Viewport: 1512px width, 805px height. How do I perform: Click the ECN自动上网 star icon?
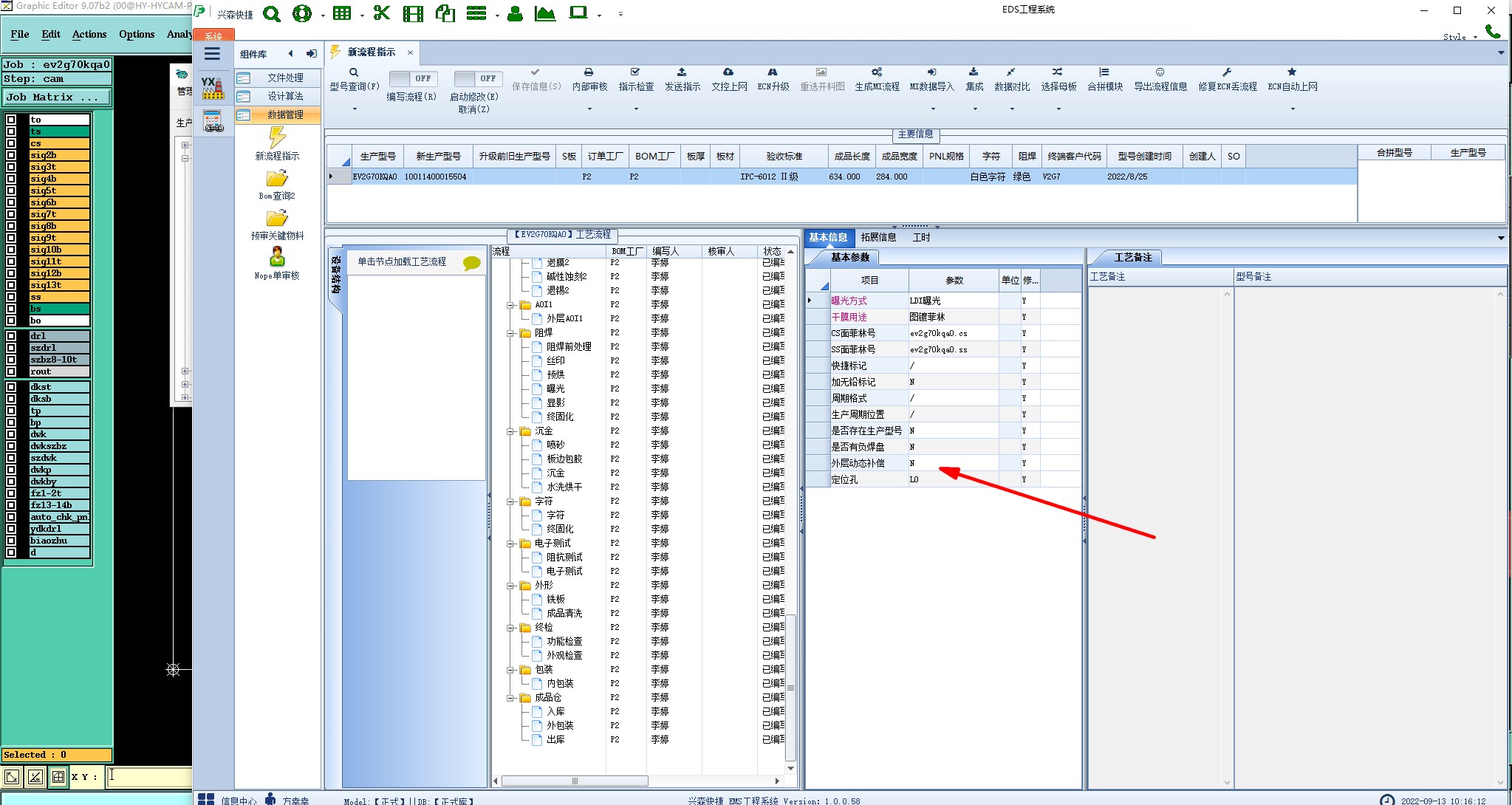click(1292, 72)
